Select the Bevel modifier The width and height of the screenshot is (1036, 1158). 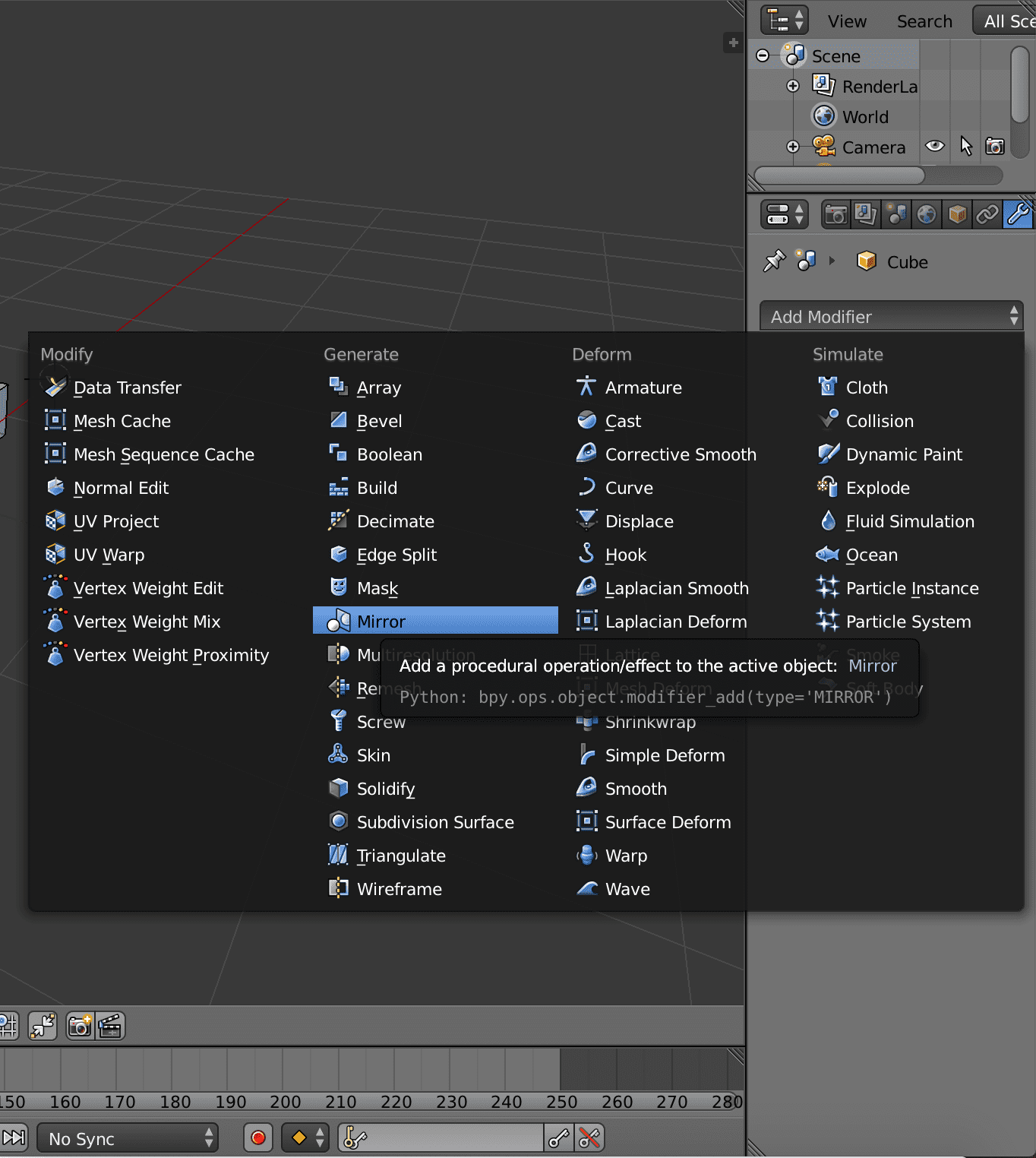(x=435, y=421)
